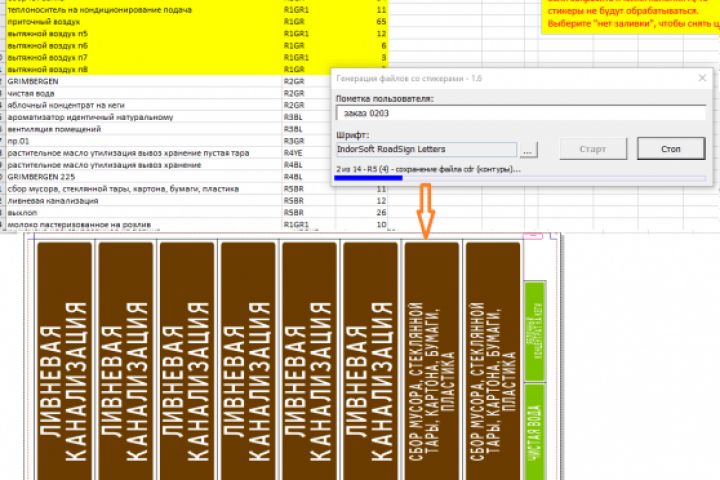
Task: Select cell 'ароматизатор идентичный натуральному'
Action: click(144, 117)
